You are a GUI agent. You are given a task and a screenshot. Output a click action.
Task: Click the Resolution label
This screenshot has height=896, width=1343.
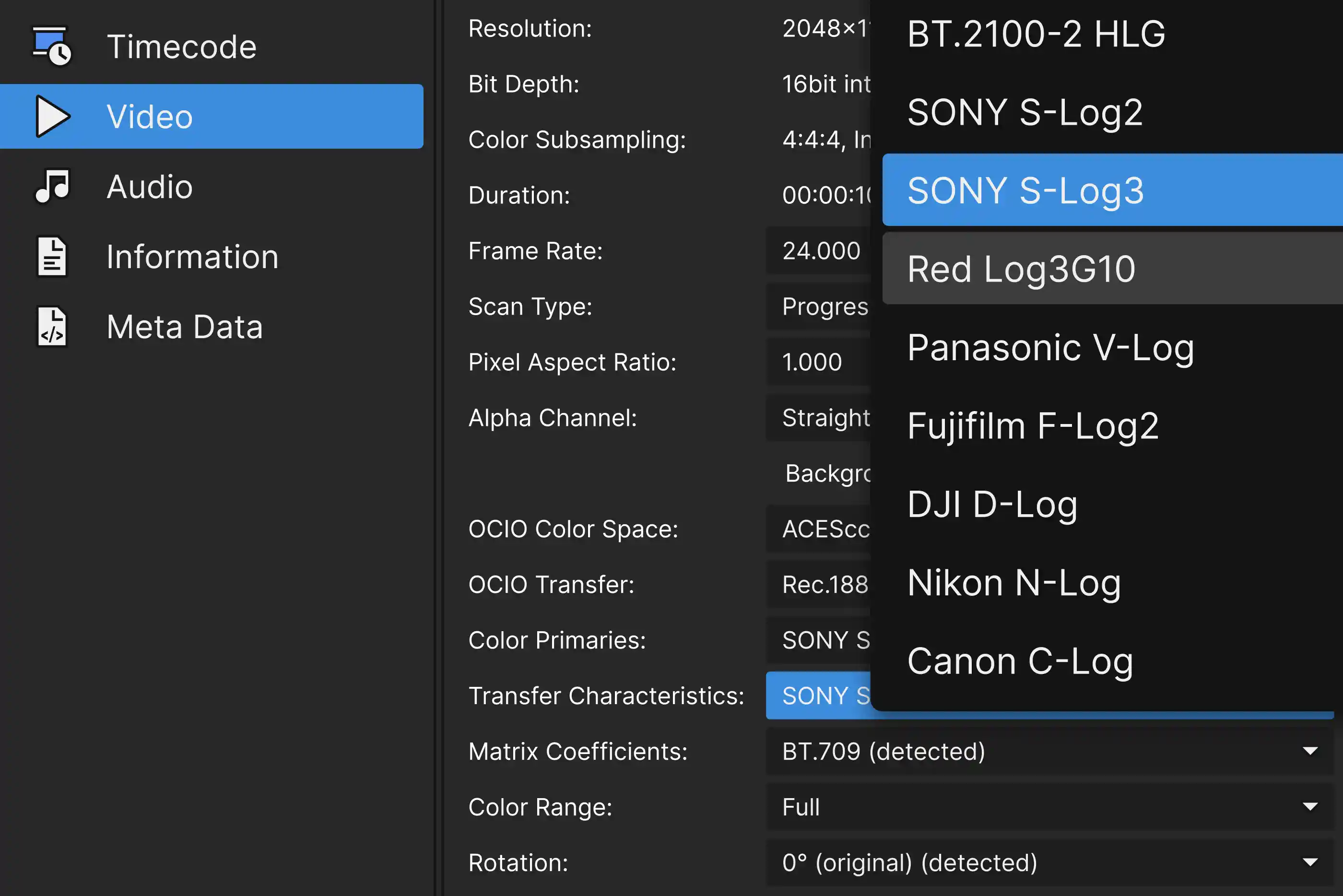[530, 29]
